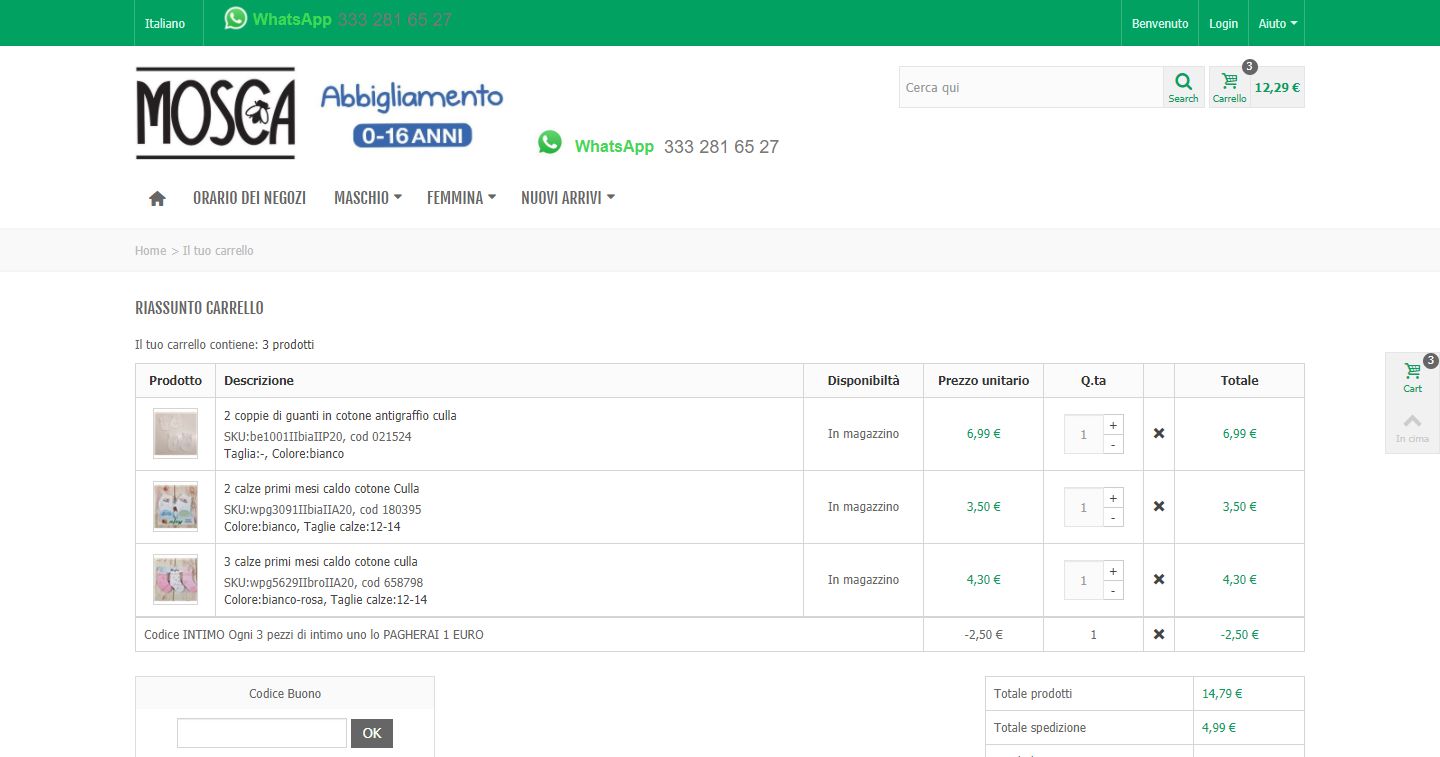Click the MOSCA store logo
This screenshot has height=757, width=1440.
[215, 113]
